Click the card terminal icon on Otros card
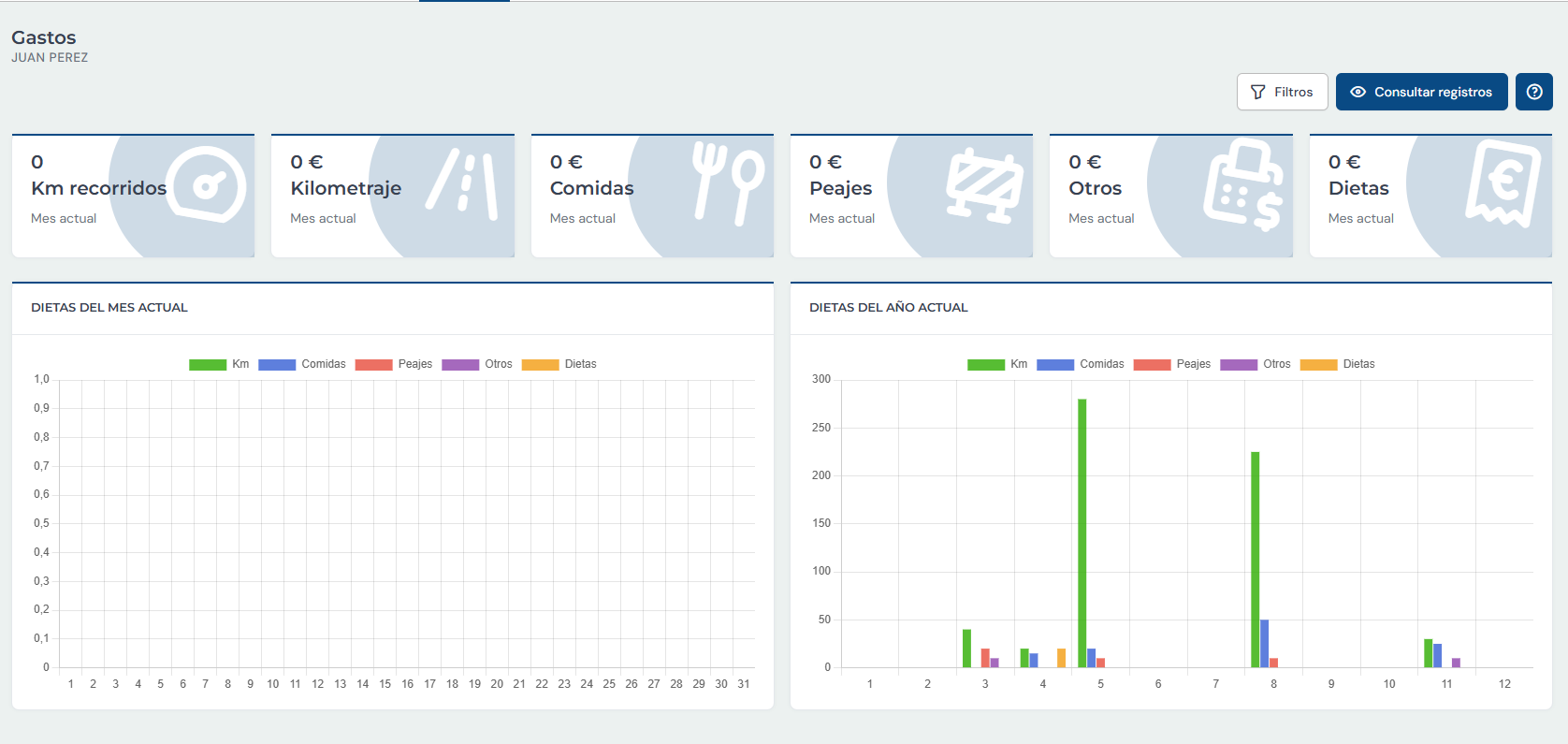Screen dimensions: 1568x744 (x=1242, y=184)
